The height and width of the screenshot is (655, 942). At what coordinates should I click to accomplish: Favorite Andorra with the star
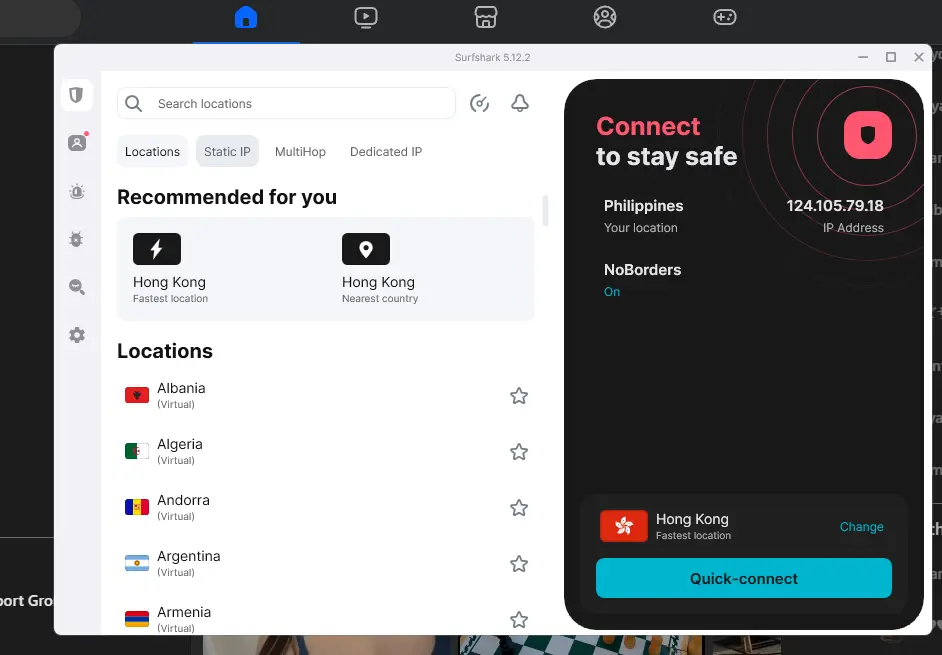(x=519, y=508)
